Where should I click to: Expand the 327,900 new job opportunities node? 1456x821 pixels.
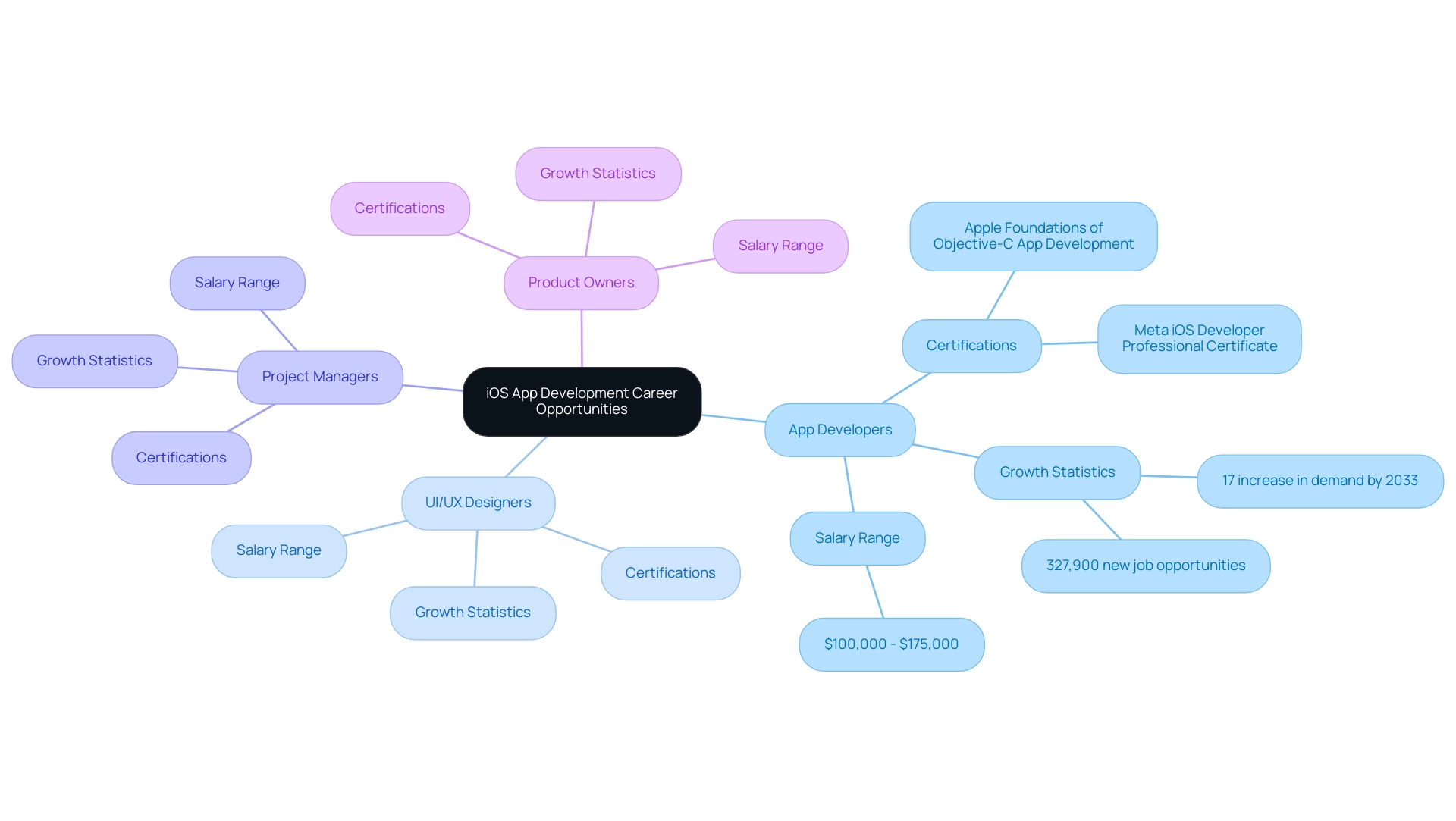(1151, 565)
